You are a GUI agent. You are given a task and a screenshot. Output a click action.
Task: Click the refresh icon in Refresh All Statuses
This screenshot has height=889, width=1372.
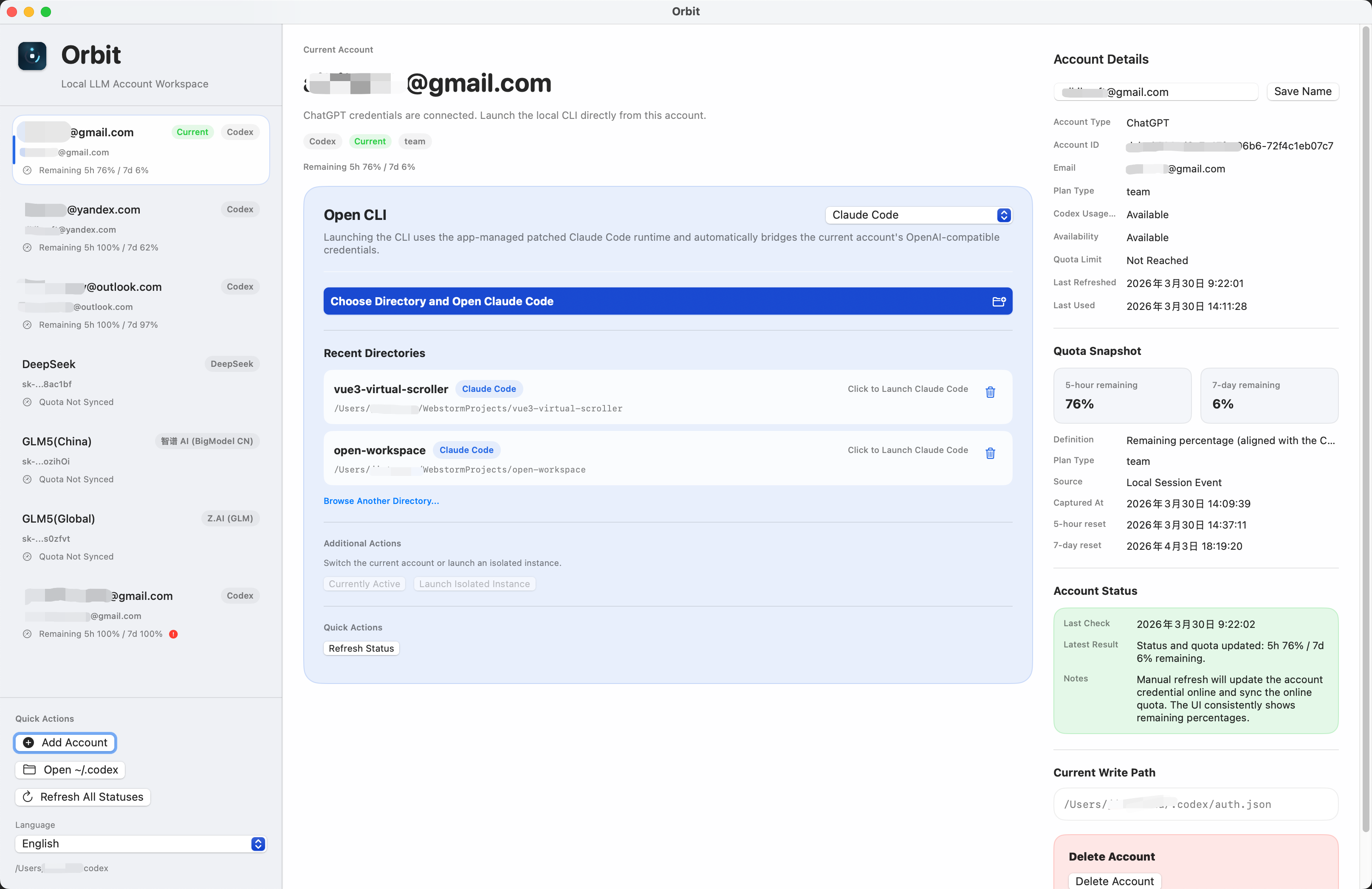[27, 797]
